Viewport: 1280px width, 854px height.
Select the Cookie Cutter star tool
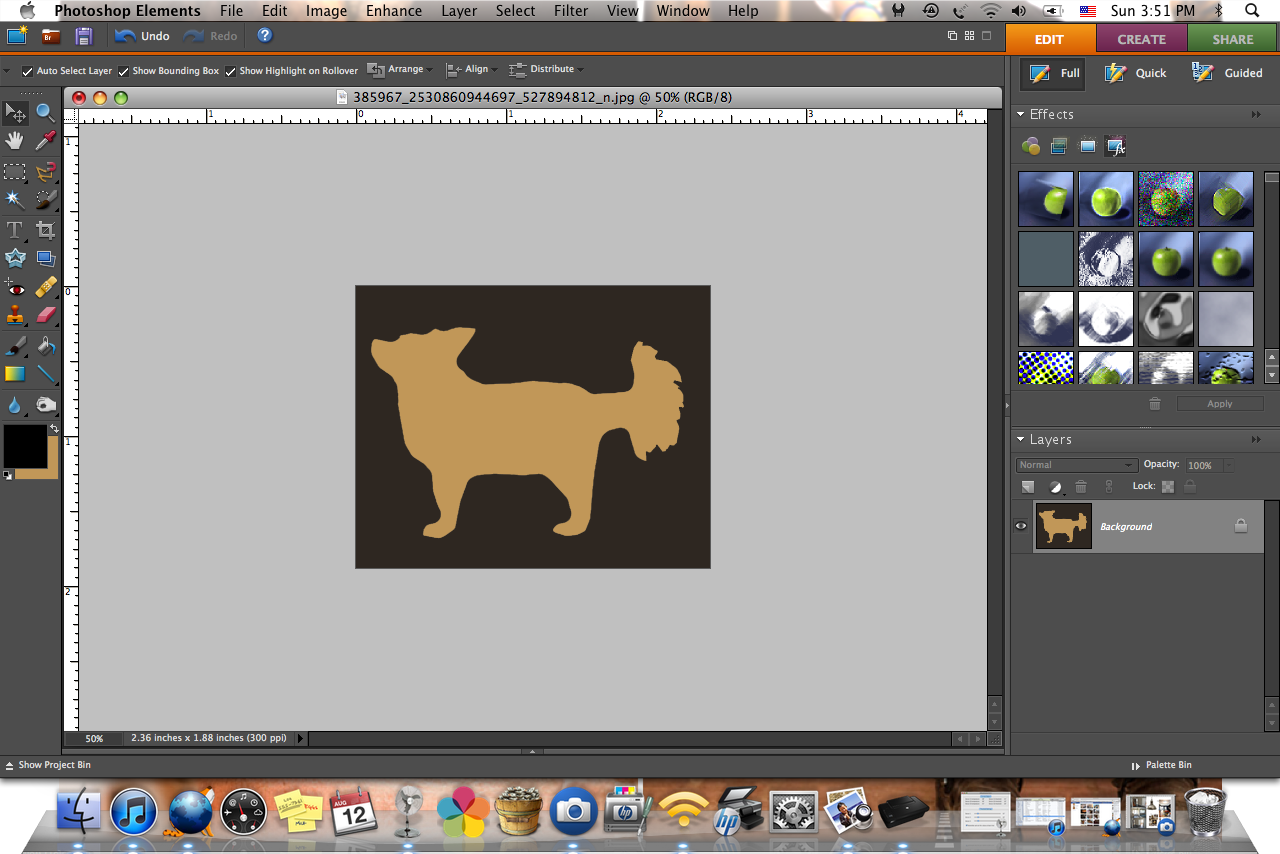coord(15,259)
